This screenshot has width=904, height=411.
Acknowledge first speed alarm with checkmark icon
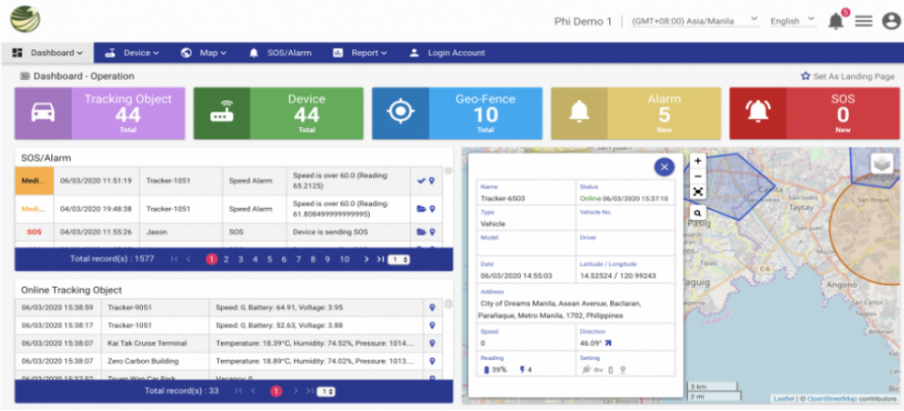point(420,180)
